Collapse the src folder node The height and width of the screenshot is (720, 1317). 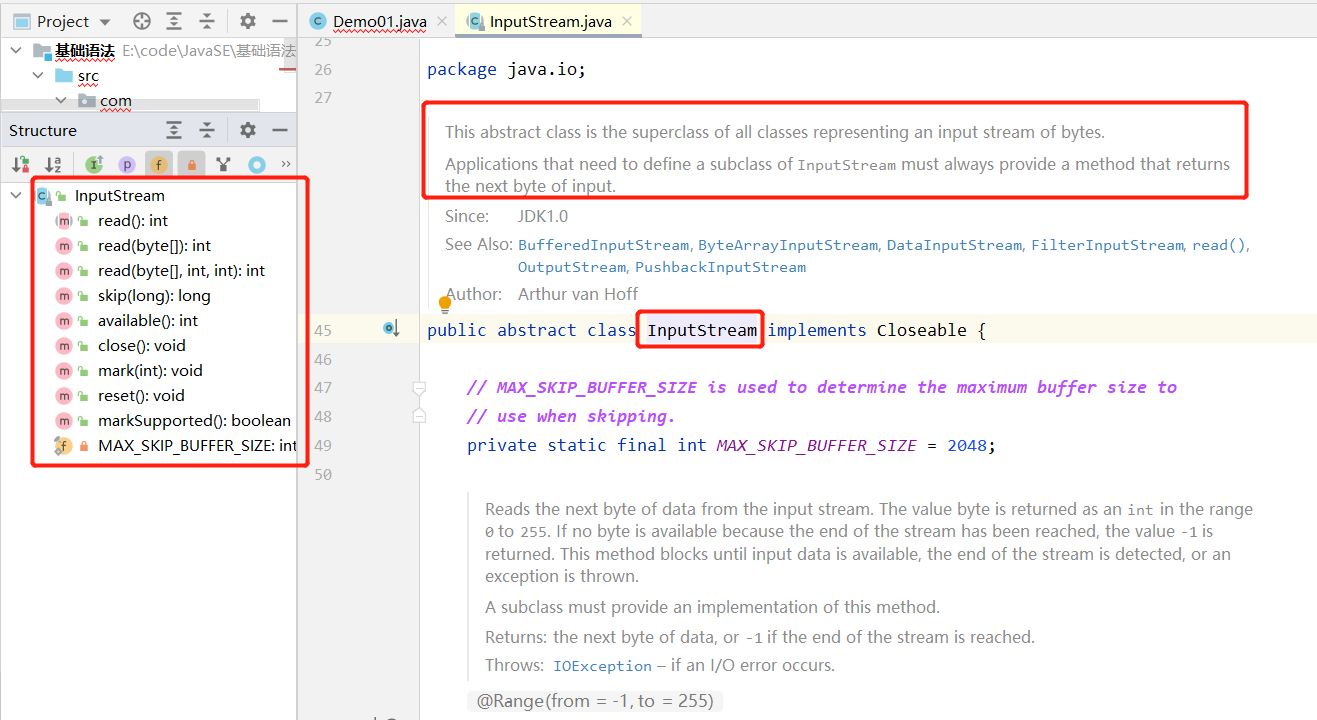tap(39, 75)
